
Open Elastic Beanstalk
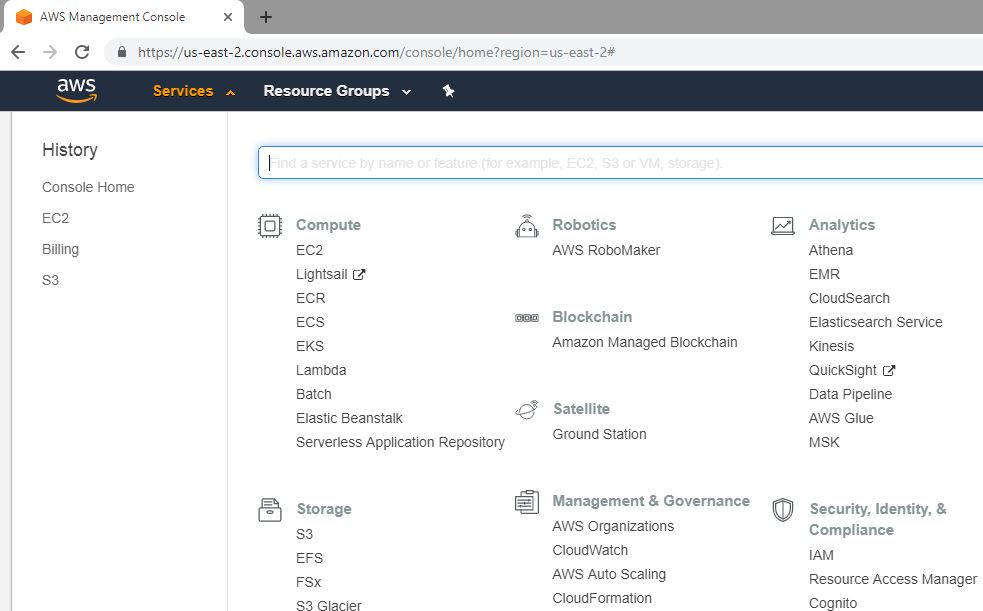click(x=349, y=418)
